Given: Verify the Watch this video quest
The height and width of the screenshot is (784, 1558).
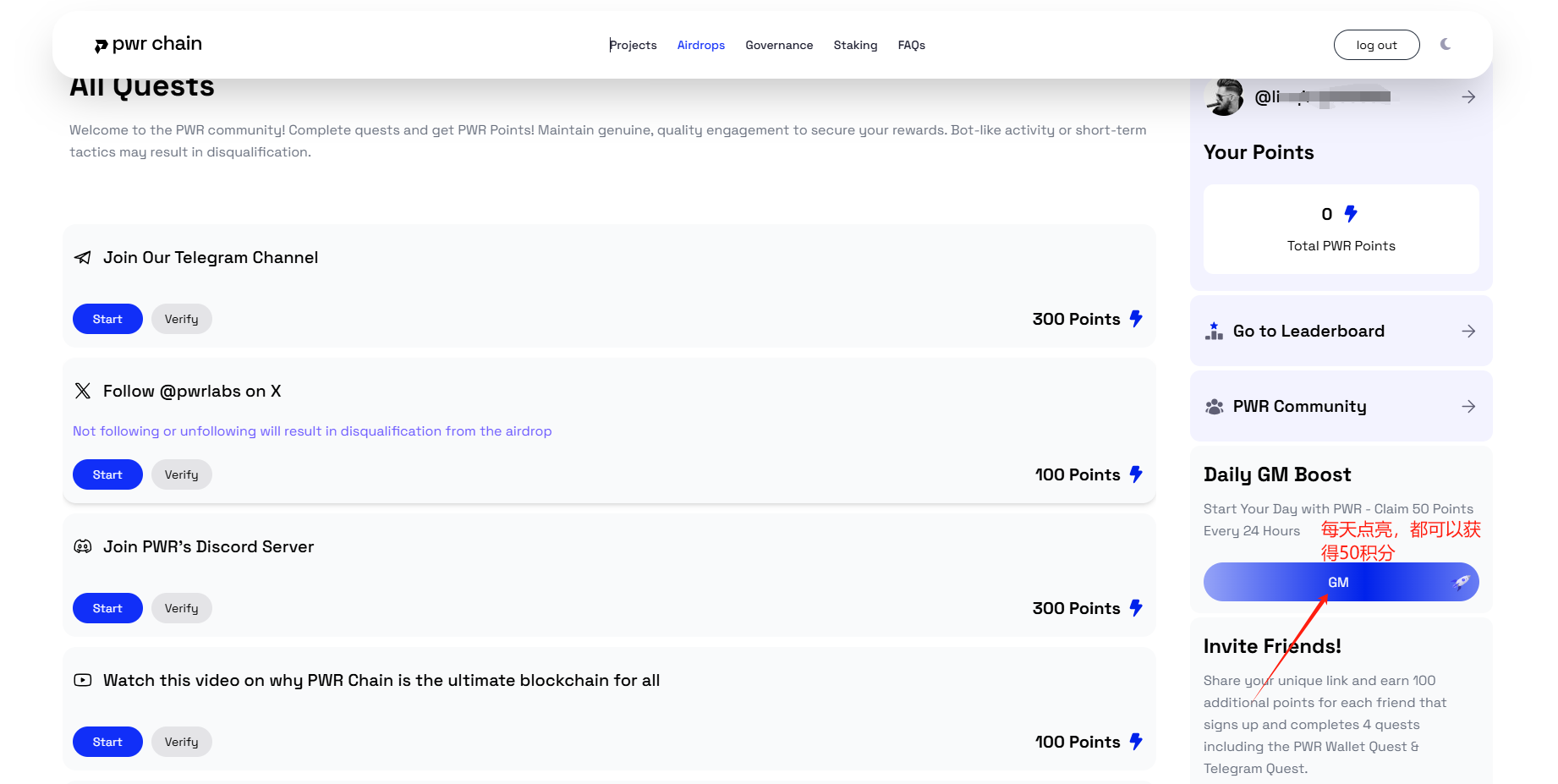Looking at the screenshot, I should point(182,742).
